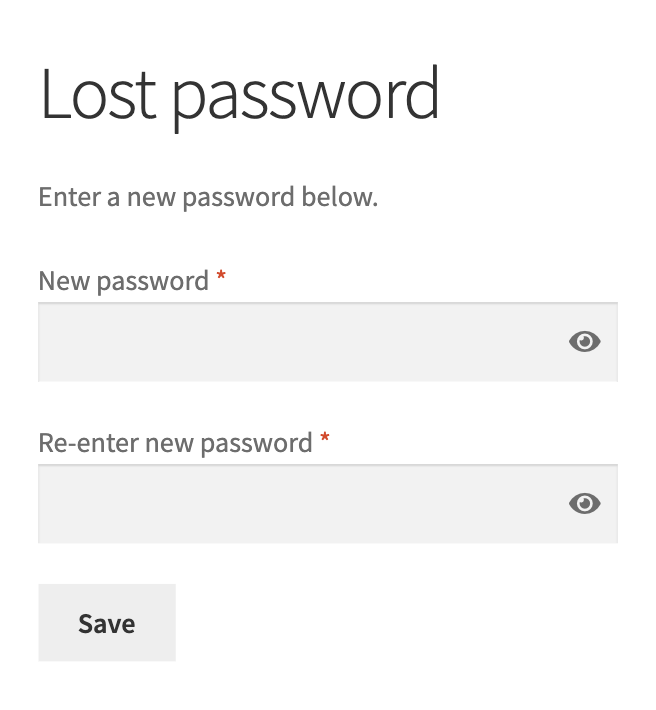Click the red asterisk beside New password
656x710 pixels.
pyautogui.click(x=221, y=276)
